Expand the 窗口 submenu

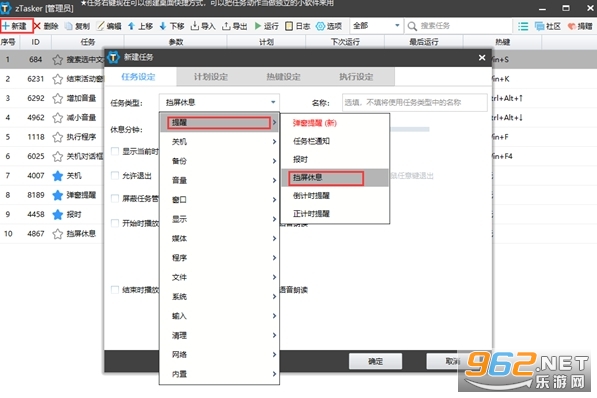click(219, 200)
